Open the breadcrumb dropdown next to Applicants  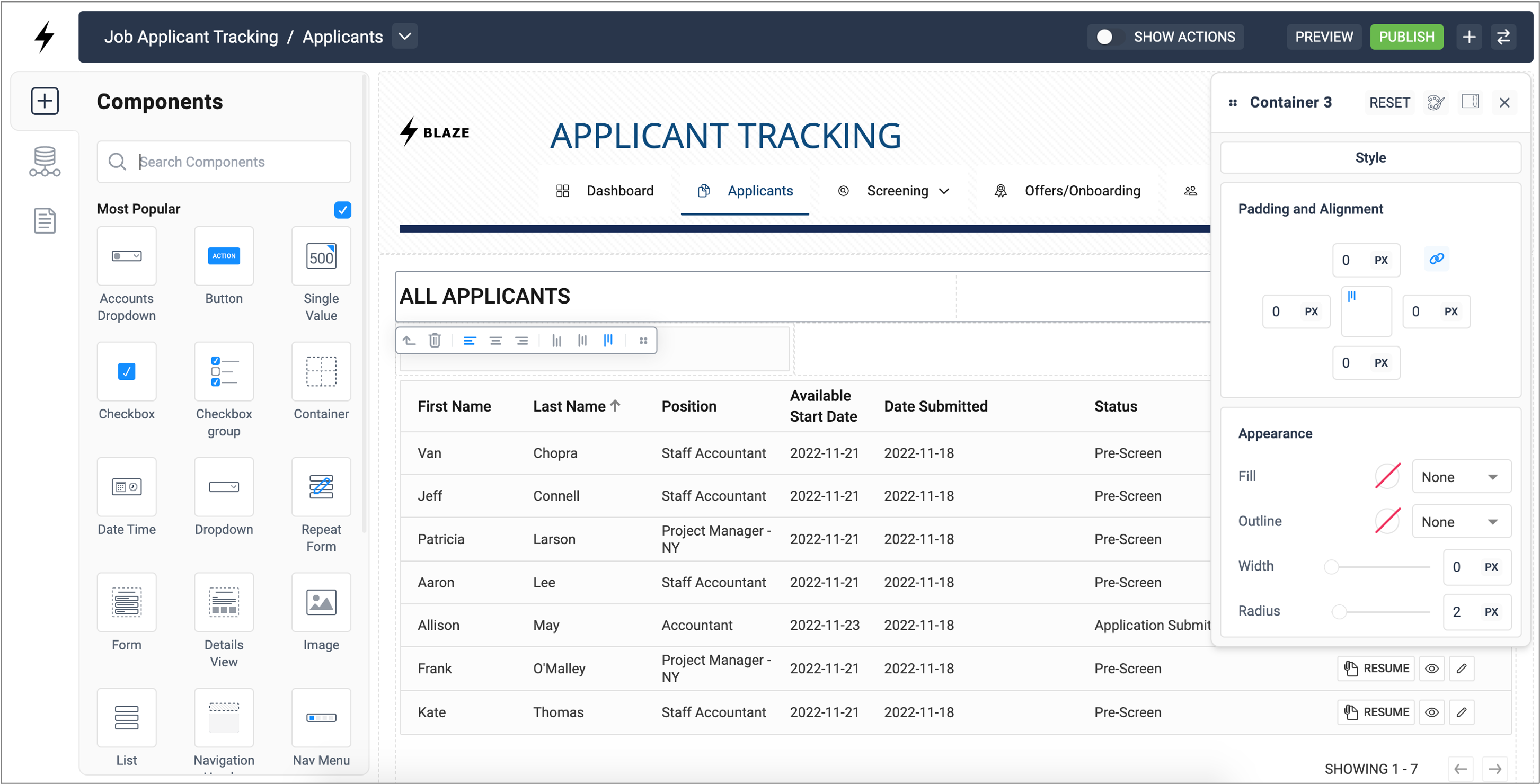[404, 37]
